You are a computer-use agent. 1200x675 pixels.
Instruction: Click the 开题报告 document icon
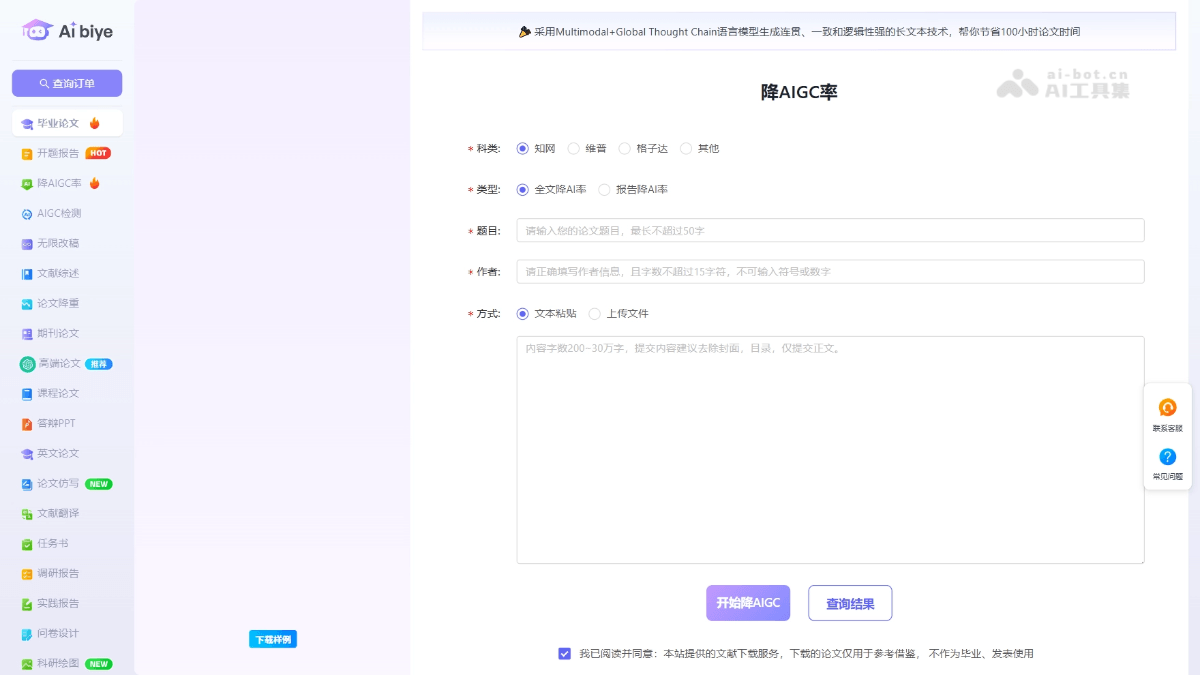coord(27,154)
